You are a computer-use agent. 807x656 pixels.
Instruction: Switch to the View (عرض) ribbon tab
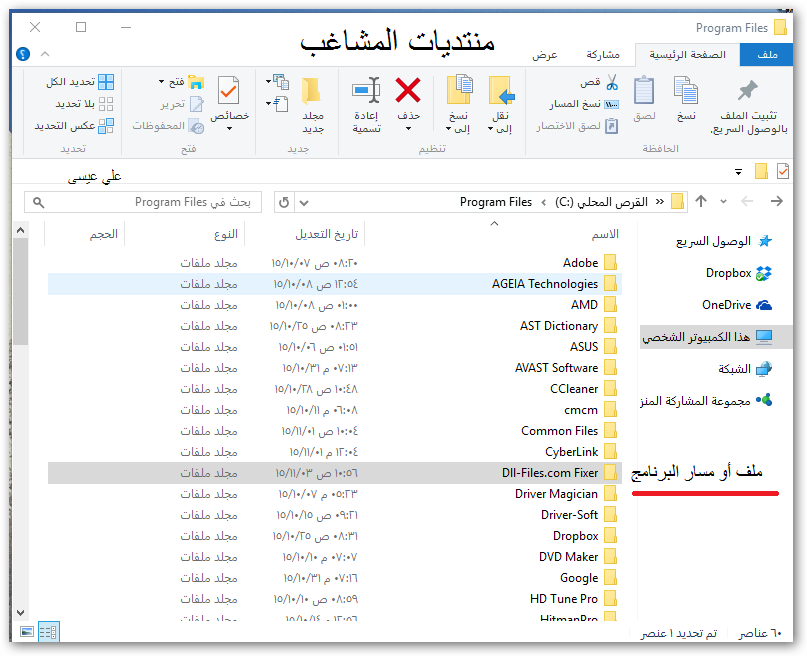[544, 55]
